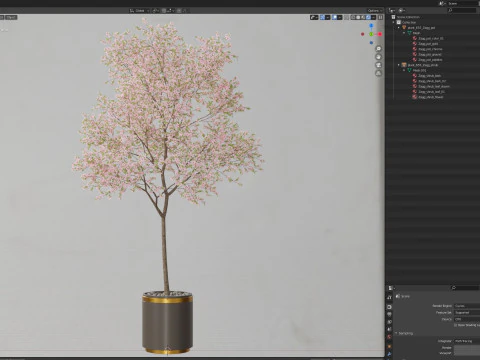Collapse the pot's Mesh data entry
The height and width of the screenshot is (360, 480).
coord(404,33)
